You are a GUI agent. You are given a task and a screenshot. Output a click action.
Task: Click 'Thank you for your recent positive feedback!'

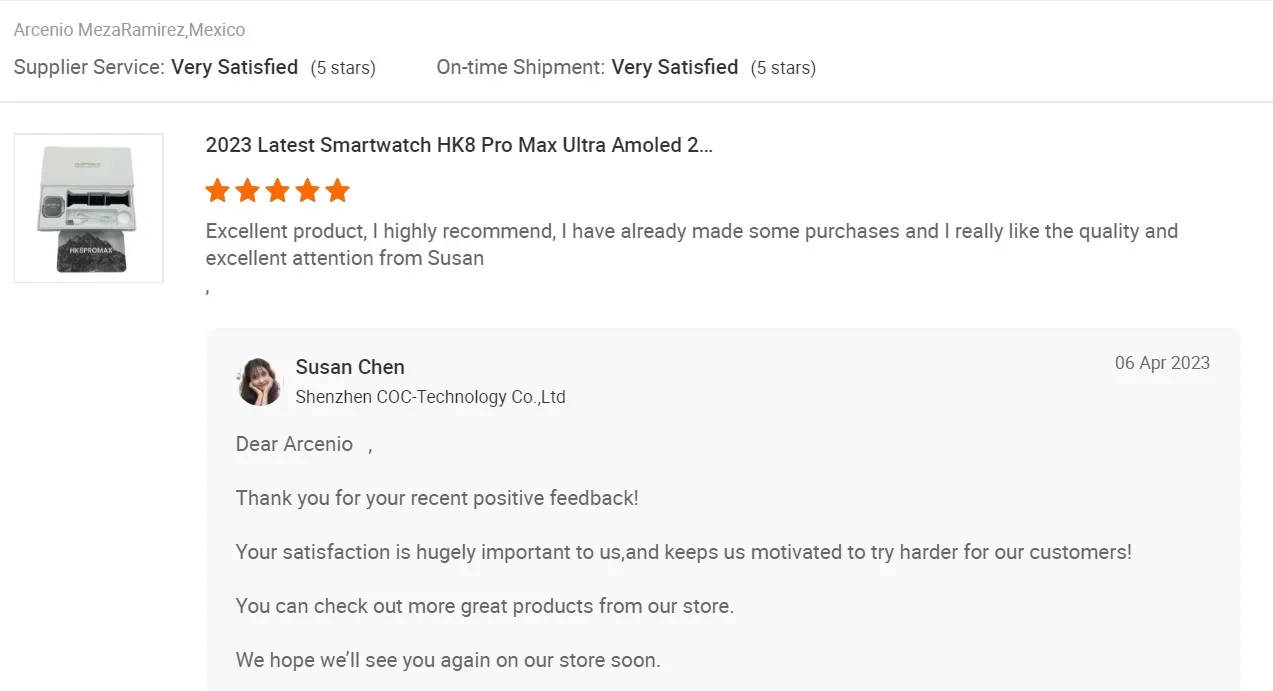tap(437, 498)
